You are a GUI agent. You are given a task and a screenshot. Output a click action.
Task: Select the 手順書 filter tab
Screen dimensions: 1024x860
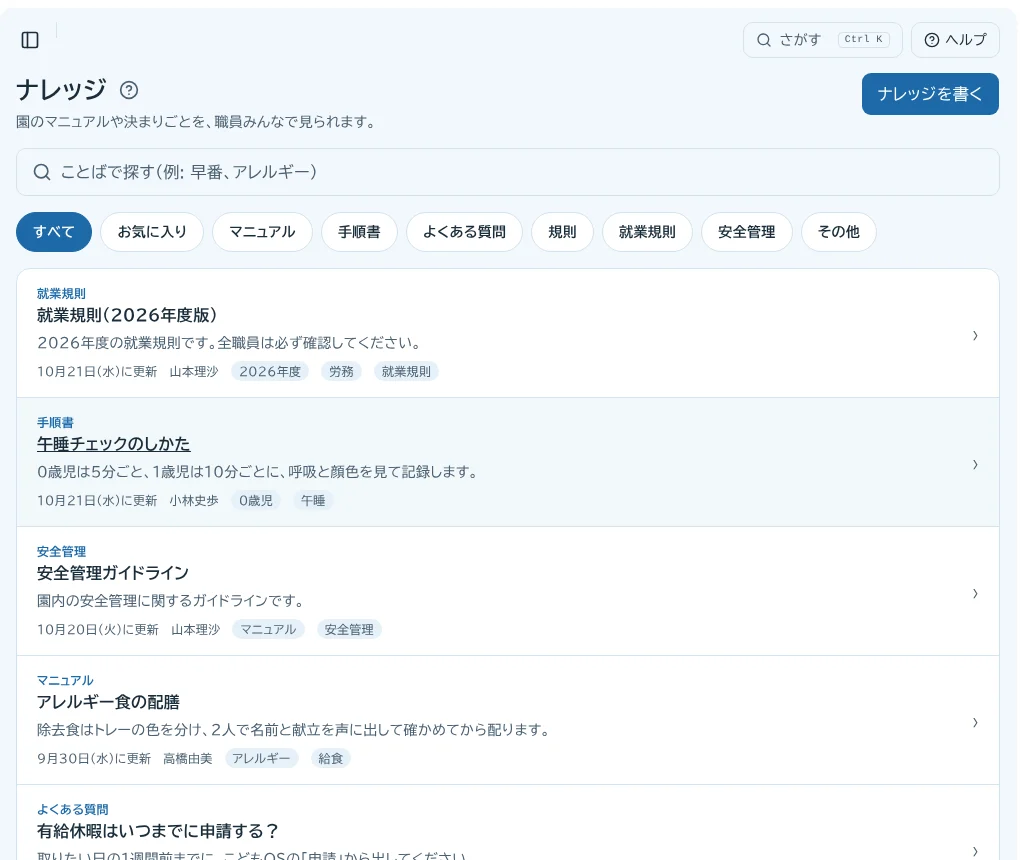pos(359,232)
